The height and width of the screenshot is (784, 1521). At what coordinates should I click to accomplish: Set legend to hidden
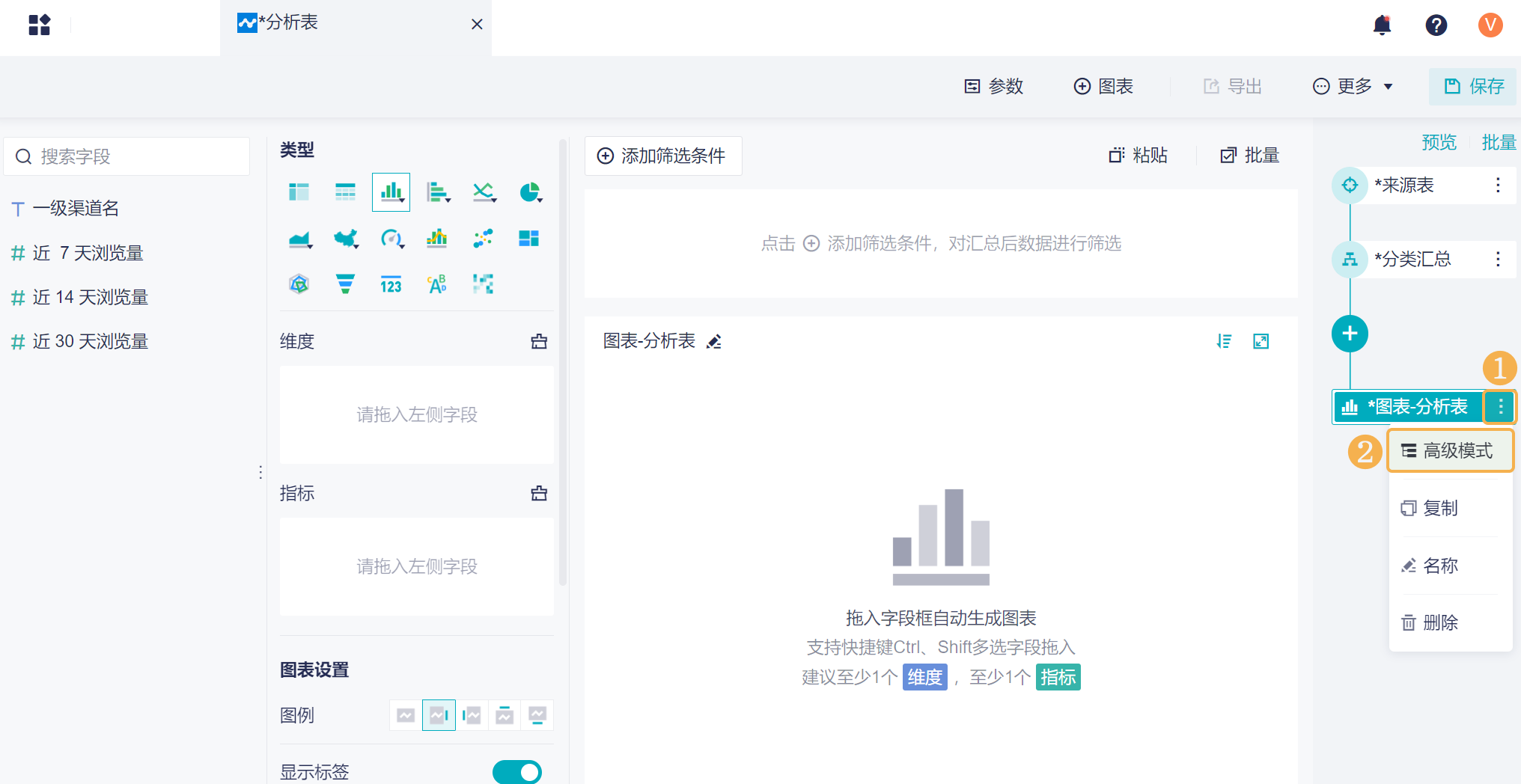click(x=406, y=716)
